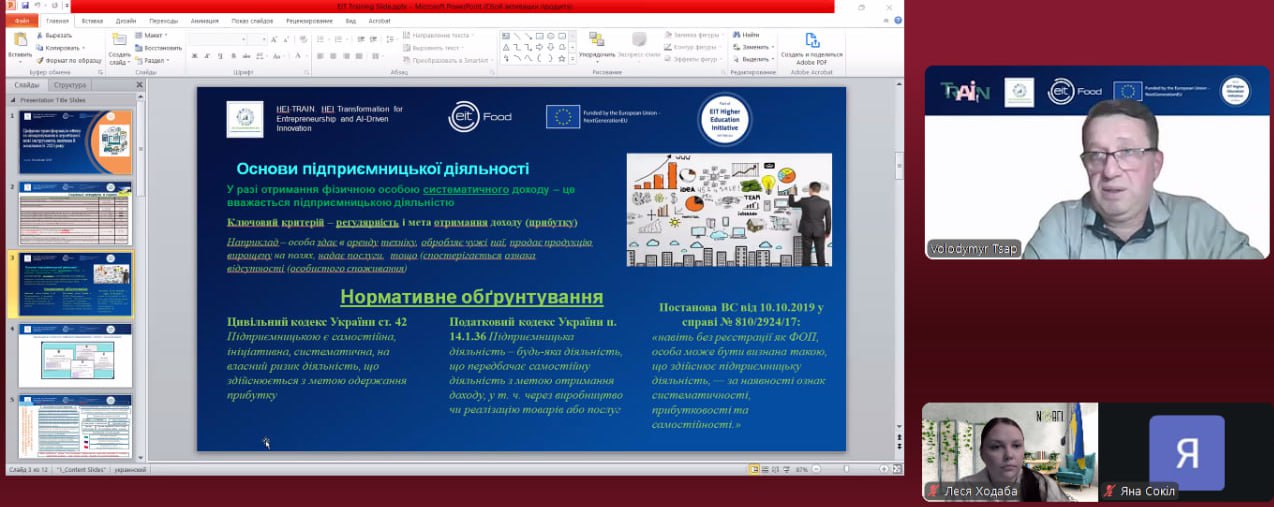Viewport: 1274px width, 507px height.
Task: Click the increase indent icon
Action: point(372,39)
